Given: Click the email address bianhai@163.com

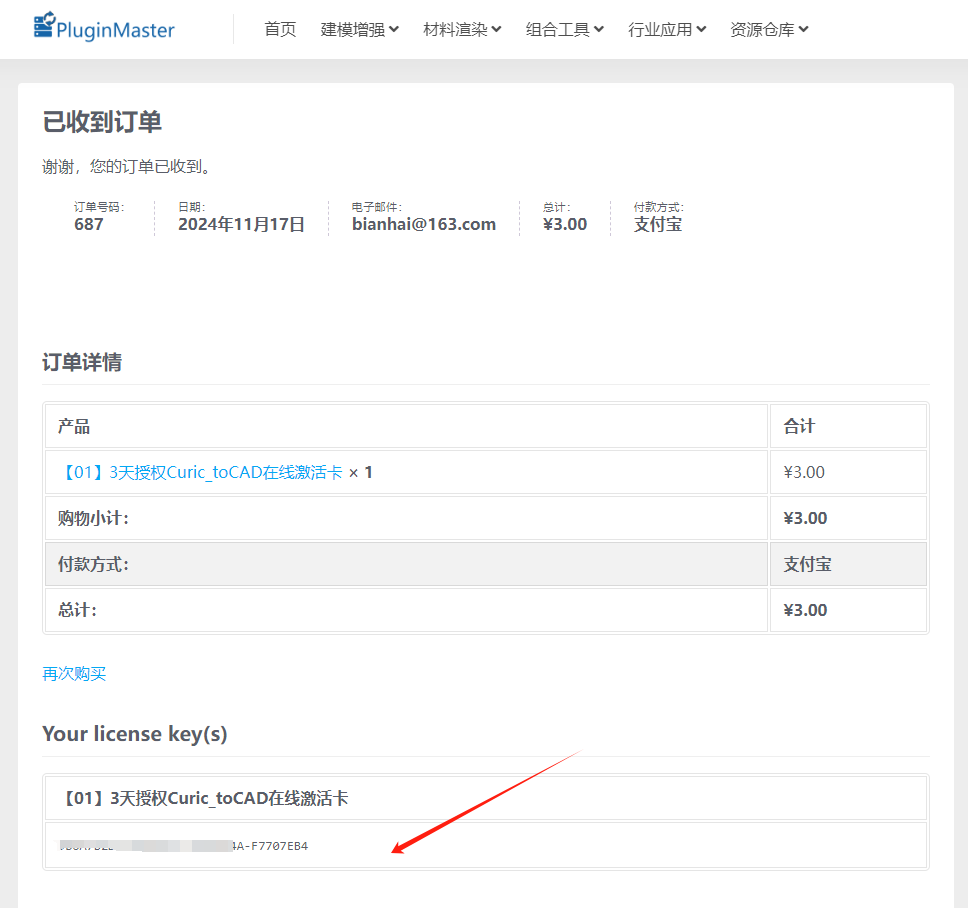Looking at the screenshot, I should (x=424, y=224).
